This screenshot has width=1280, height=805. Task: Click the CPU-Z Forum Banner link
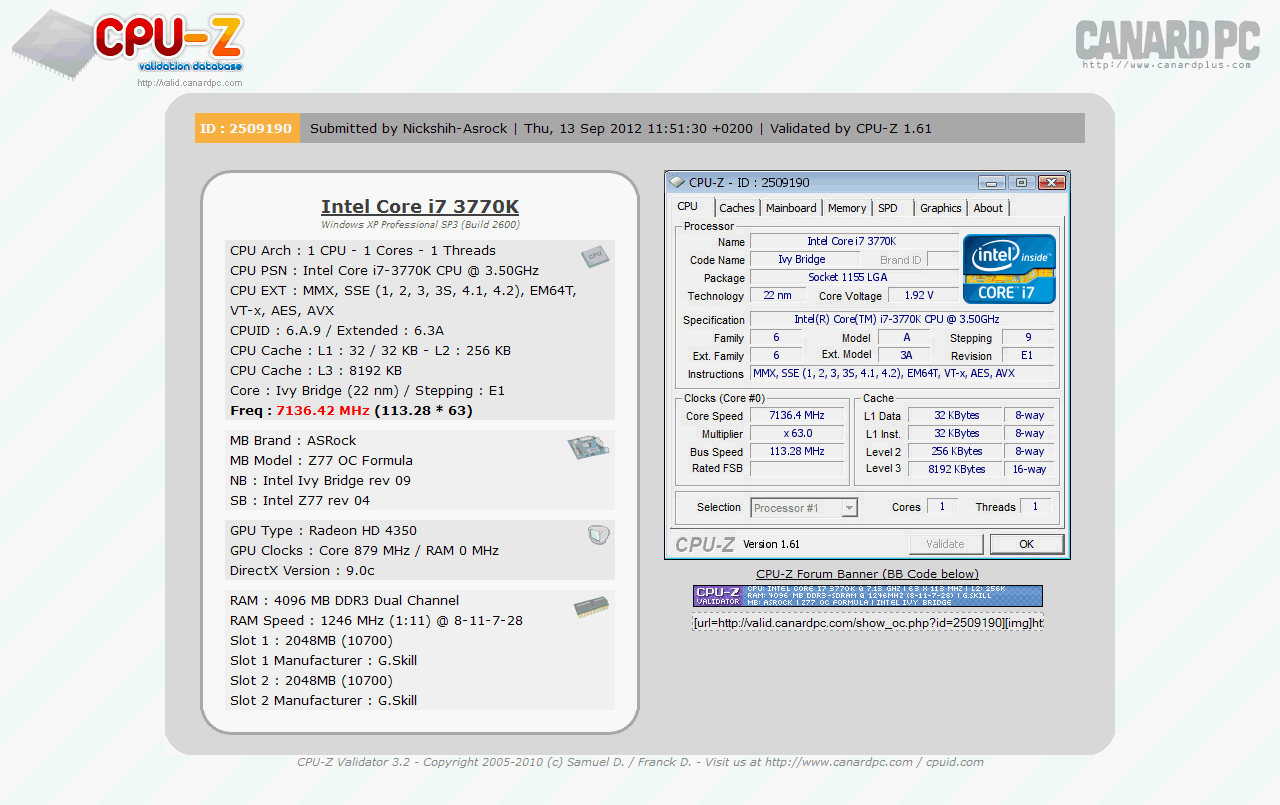coord(867,574)
